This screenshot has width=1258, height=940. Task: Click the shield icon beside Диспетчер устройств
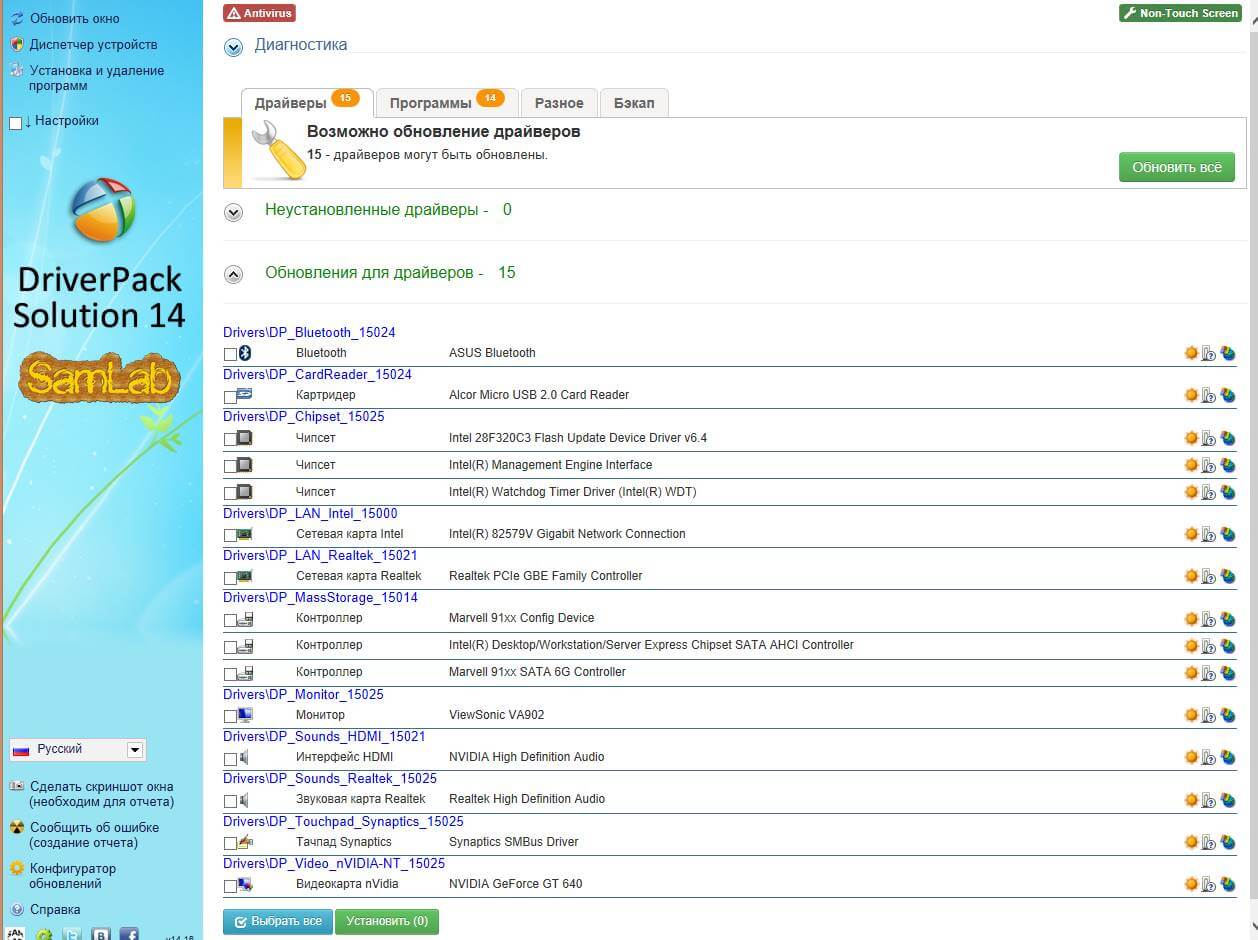tap(17, 45)
